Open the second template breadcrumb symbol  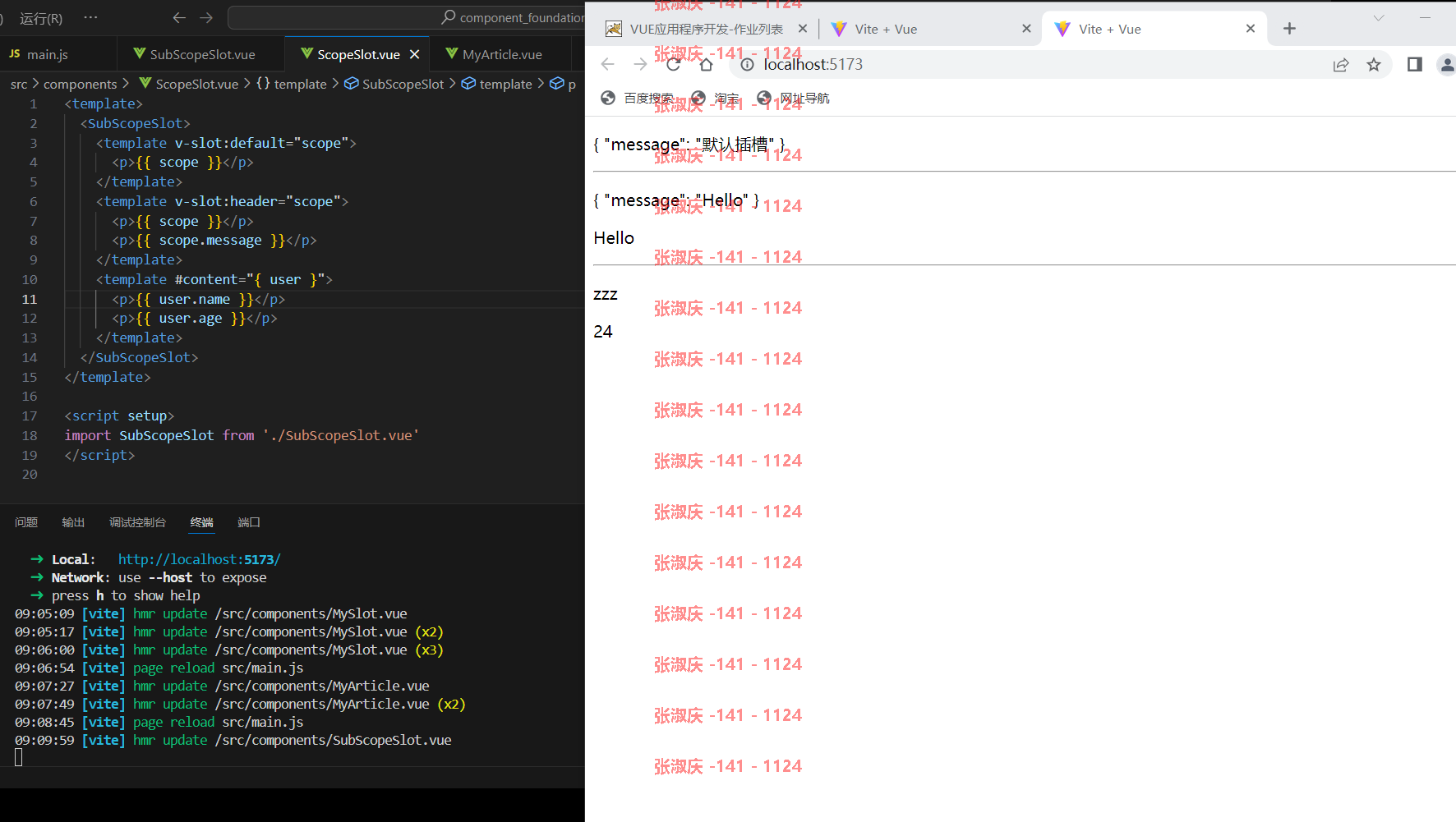498,84
